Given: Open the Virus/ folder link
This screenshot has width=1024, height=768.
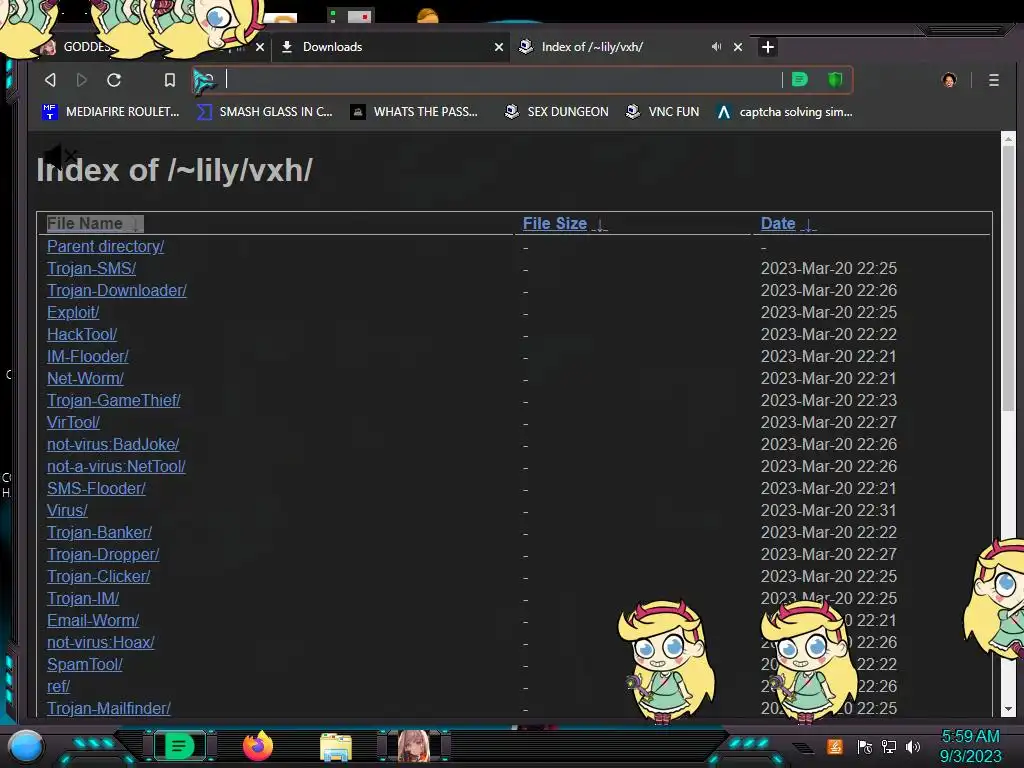Looking at the screenshot, I should (x=67, y=511).
